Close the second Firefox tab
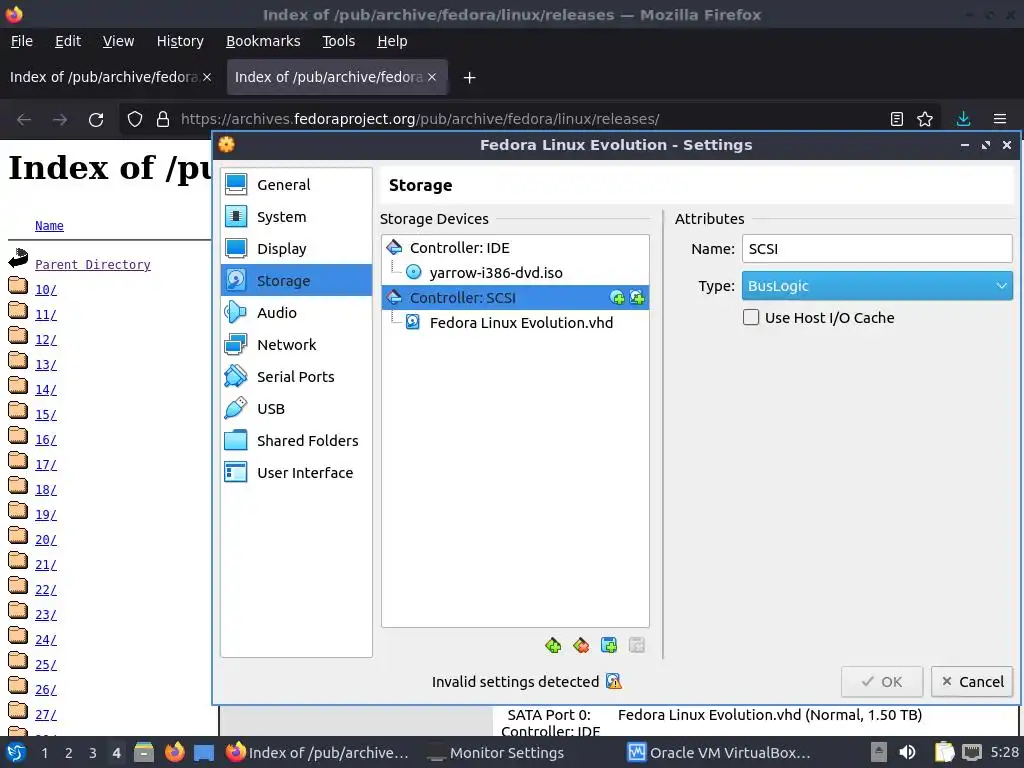 pyautogui.click(x=432, y=77)
